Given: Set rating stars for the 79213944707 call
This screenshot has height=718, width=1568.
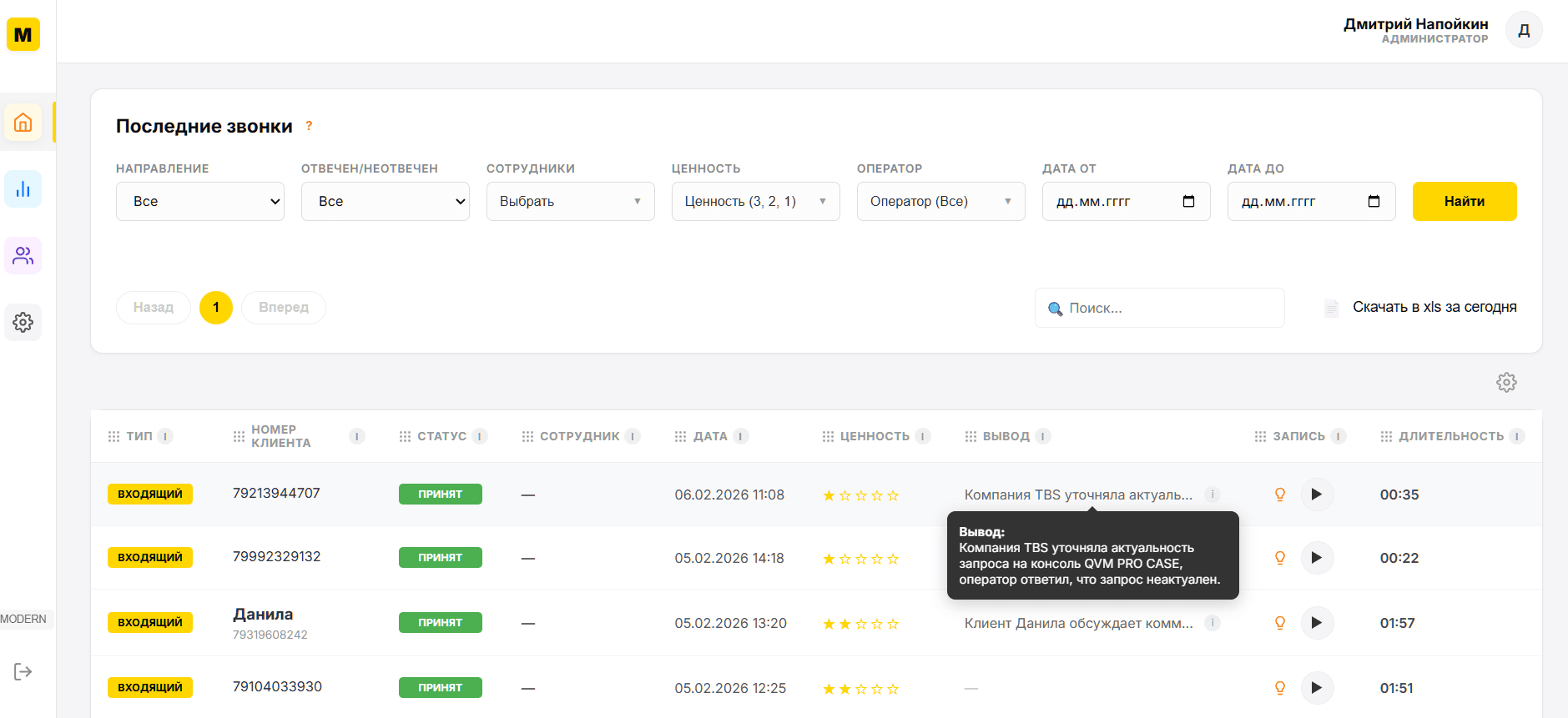Looking at the screenshot, I should tap(861, 495).
